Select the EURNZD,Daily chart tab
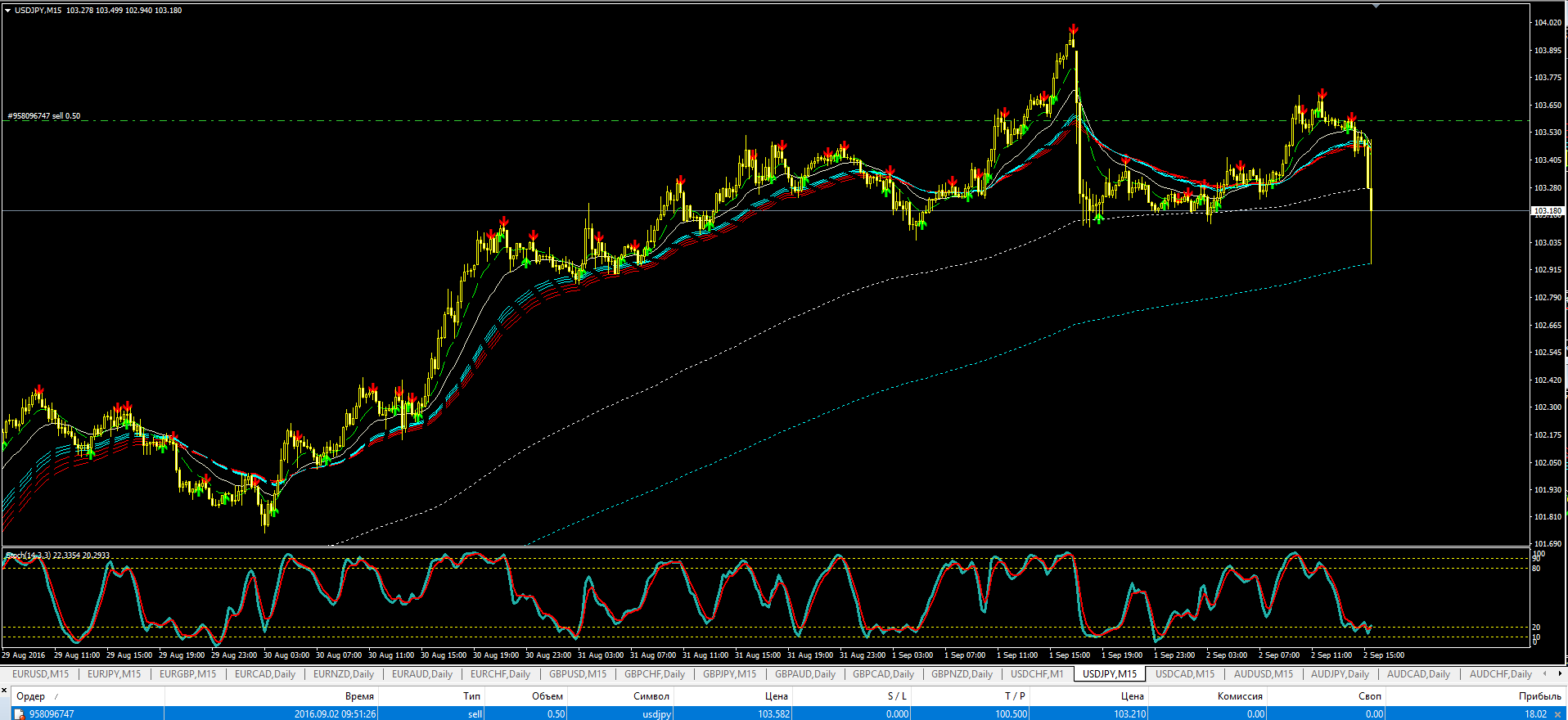This screenshot has height=720, width=1568. (x=344, y=674)
